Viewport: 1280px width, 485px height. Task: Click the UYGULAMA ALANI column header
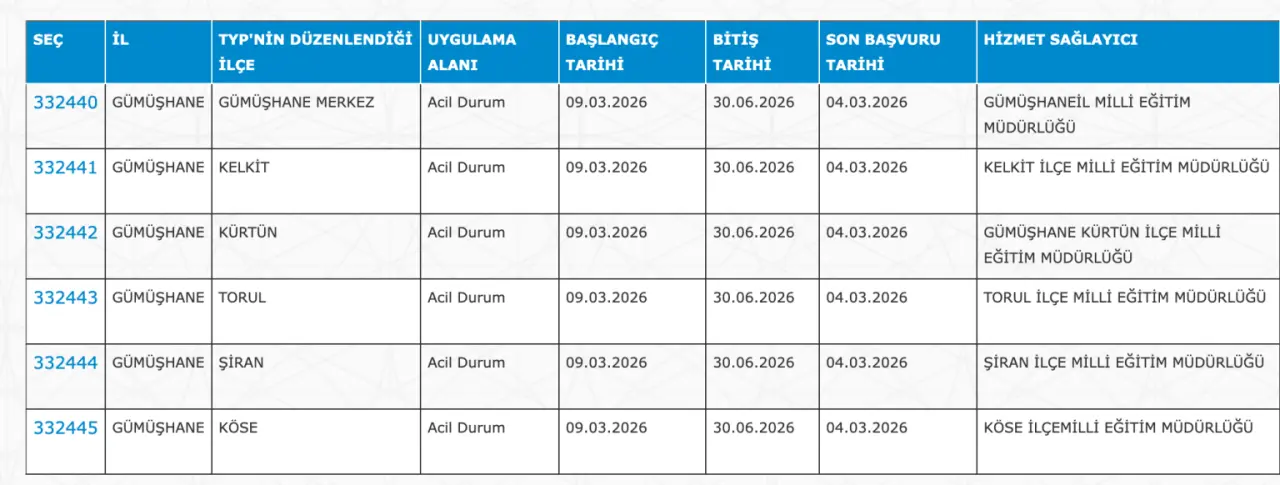(472, 52)
